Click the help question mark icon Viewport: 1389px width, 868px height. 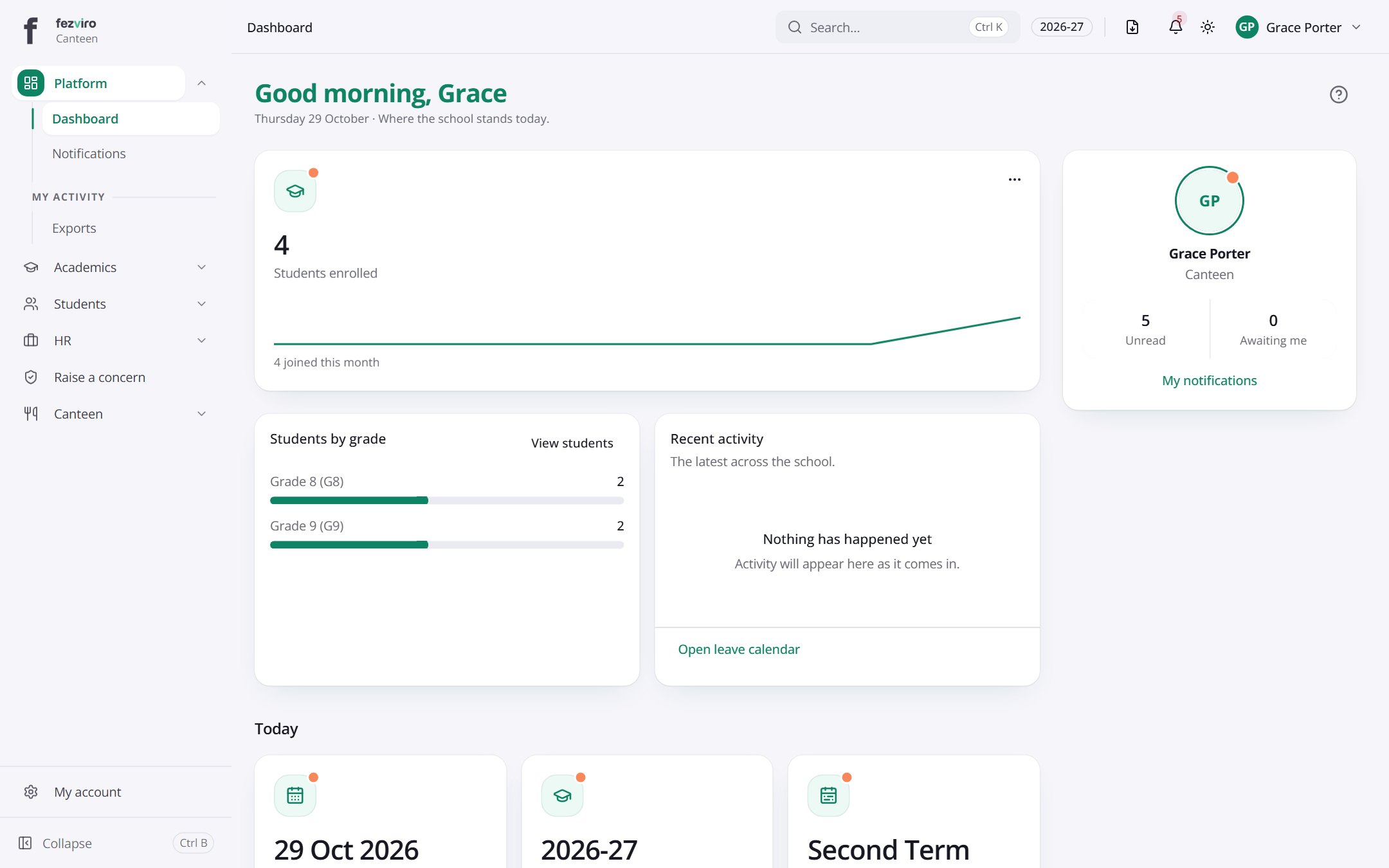(1338, 95)
